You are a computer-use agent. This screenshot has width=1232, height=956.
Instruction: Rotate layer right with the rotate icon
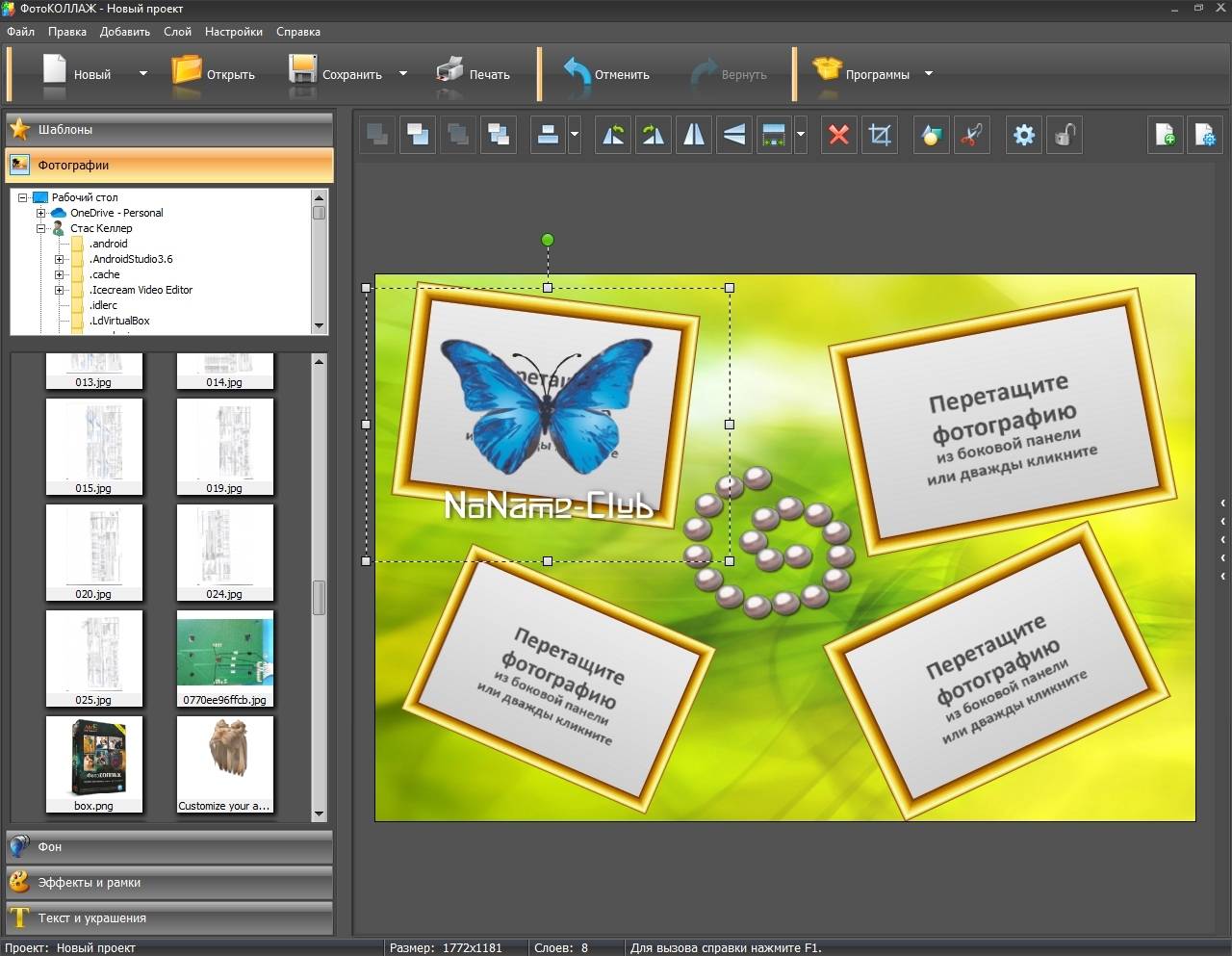coord(654,135)
